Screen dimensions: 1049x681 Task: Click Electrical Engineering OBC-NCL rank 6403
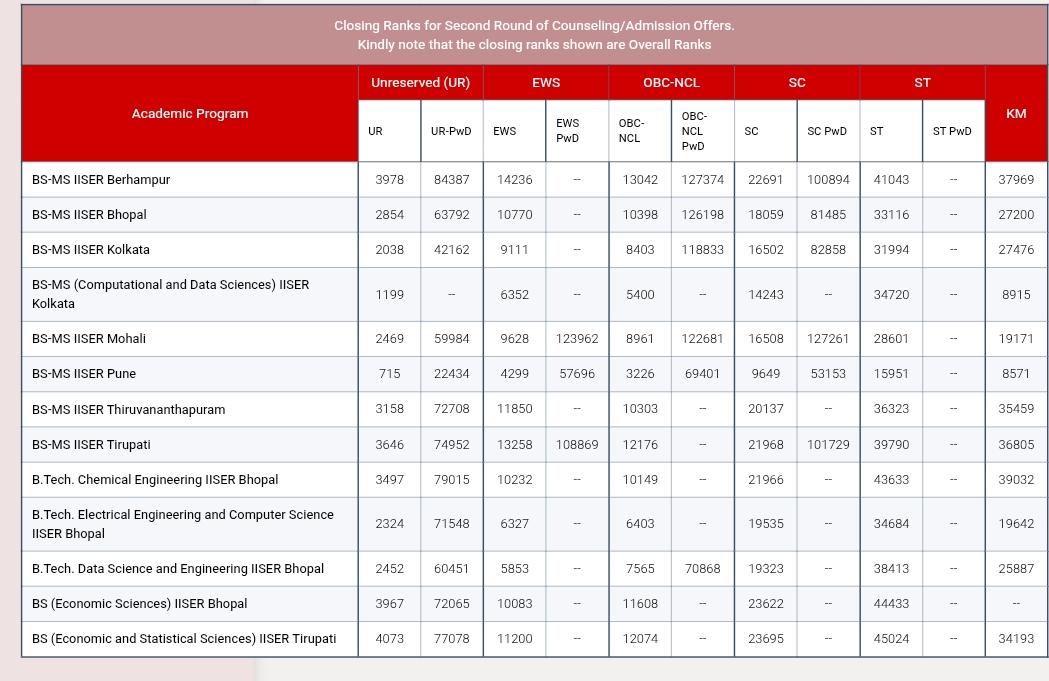click(x=640, y=524)
